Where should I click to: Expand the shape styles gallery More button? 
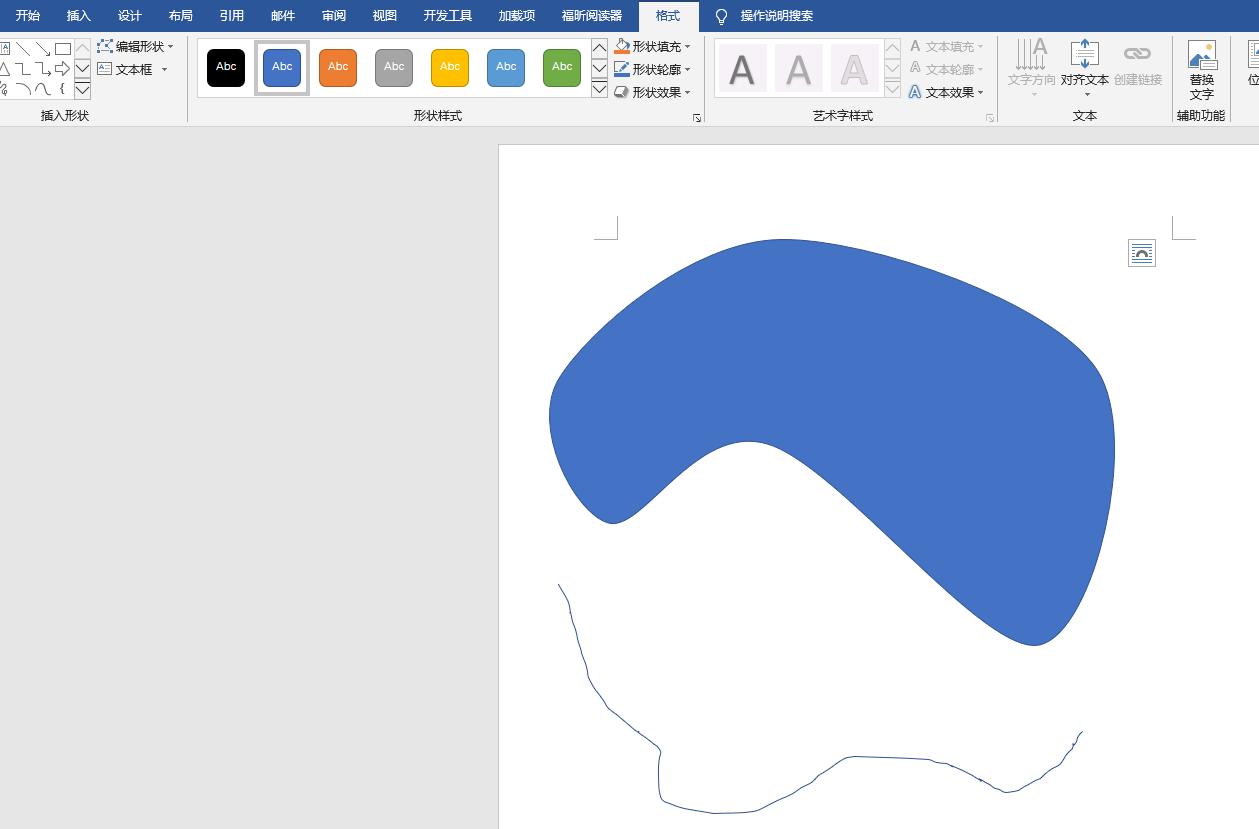(599, 90)
